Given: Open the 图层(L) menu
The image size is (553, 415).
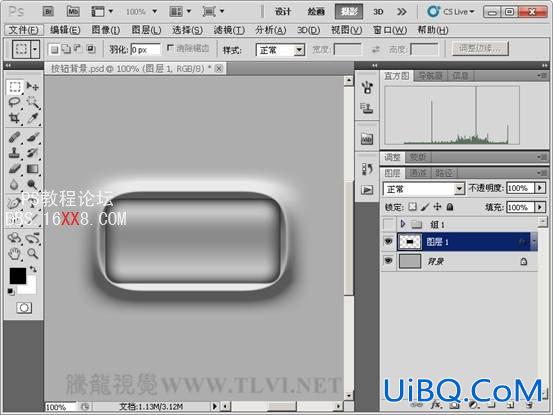Looking at the screenshot, I should coord(146,30).
